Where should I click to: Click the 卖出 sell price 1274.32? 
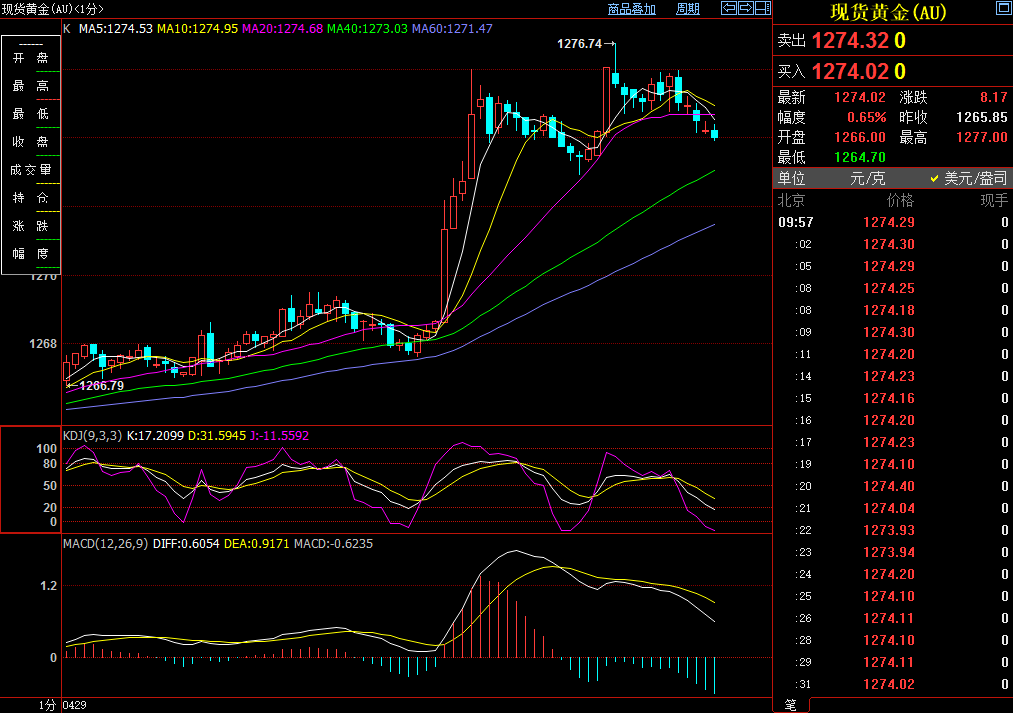849,41
